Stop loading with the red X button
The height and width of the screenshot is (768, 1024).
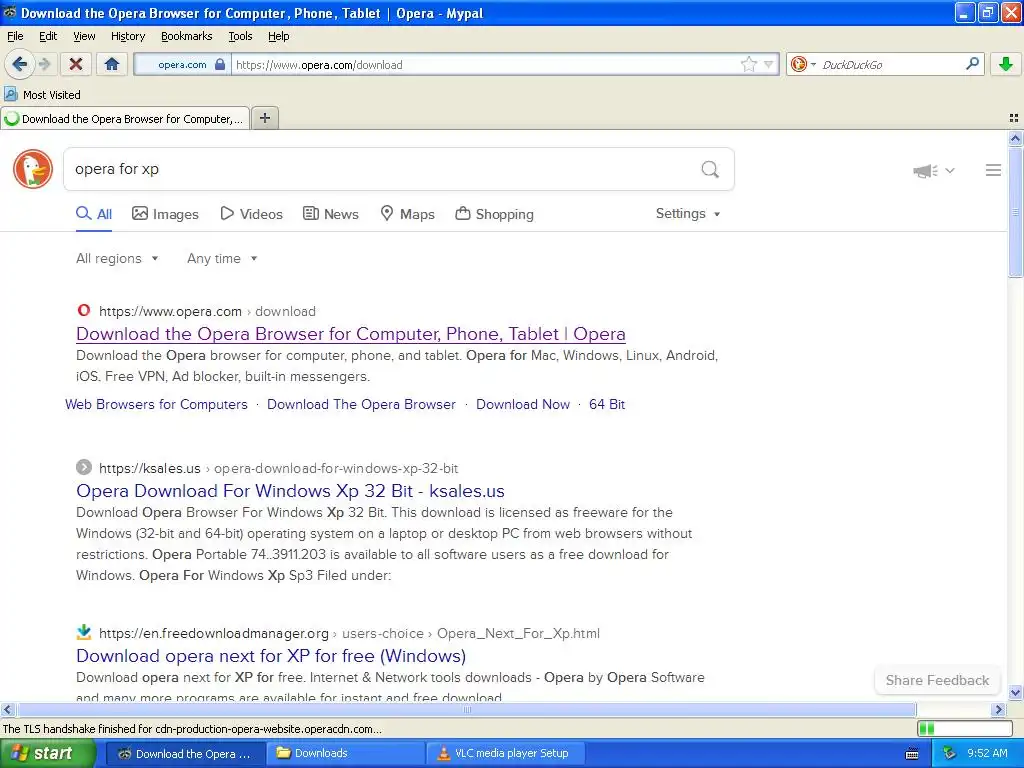[x=76, y=64]
